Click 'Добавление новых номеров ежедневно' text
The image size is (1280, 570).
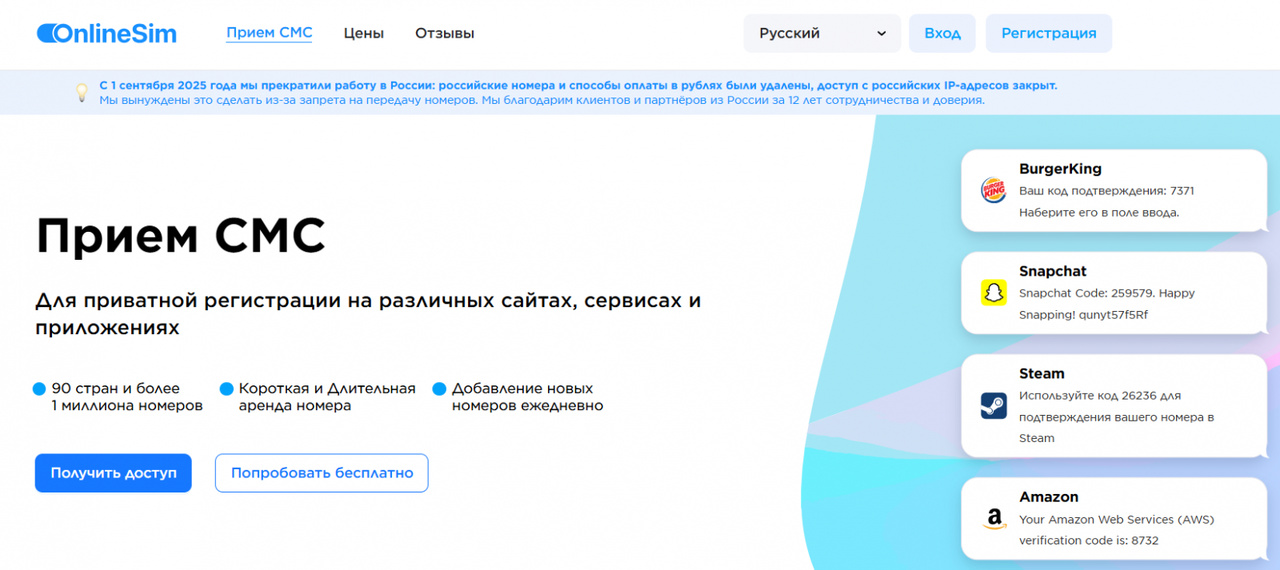click(x=527, y=397)
